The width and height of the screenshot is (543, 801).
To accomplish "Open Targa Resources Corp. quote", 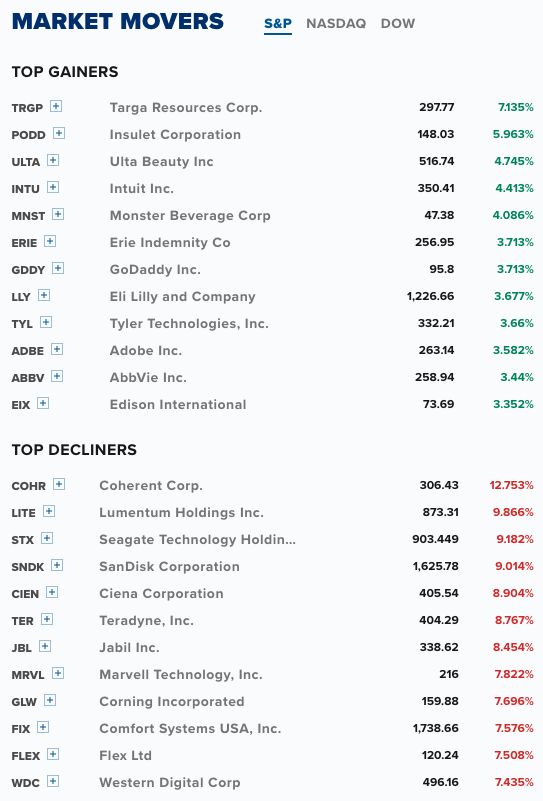I will (x=186, y=107).
